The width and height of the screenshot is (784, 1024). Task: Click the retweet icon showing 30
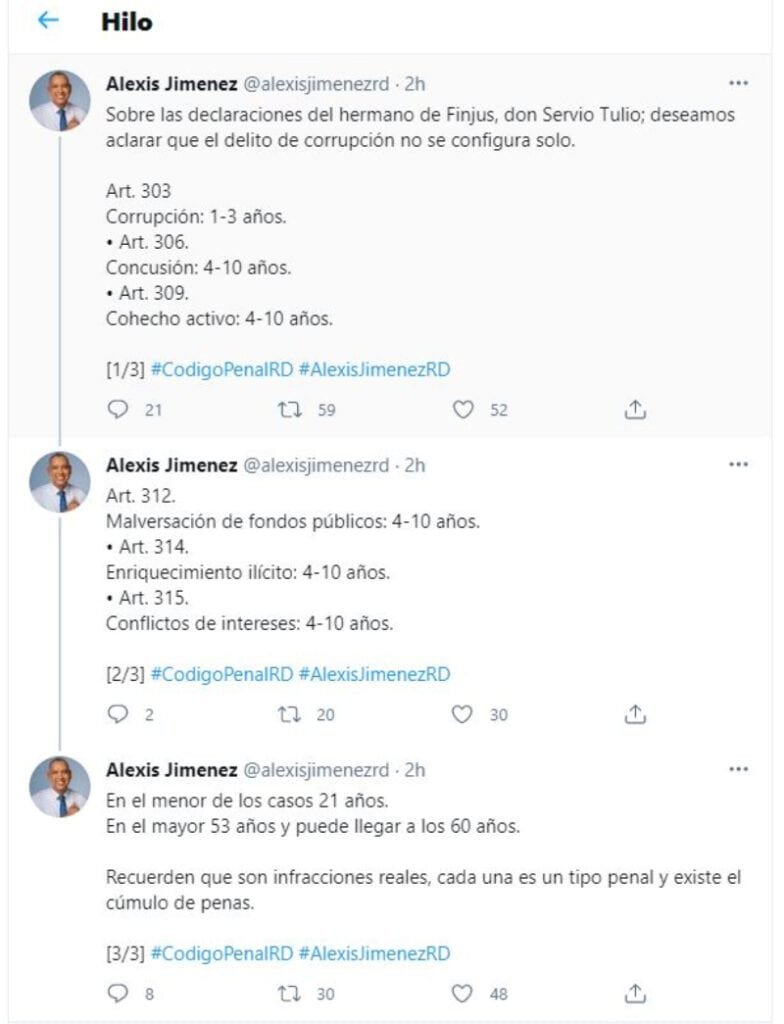(x=290, y=995)
